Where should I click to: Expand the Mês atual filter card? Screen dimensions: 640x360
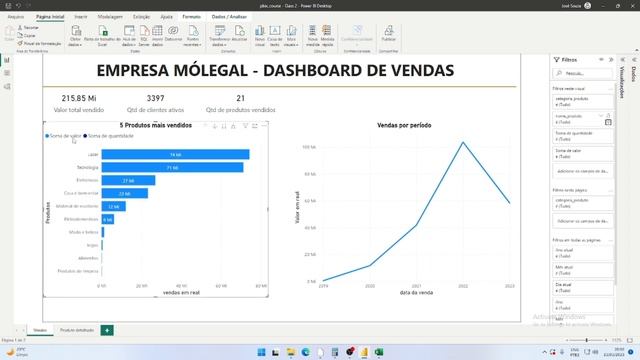pos(583,270)
